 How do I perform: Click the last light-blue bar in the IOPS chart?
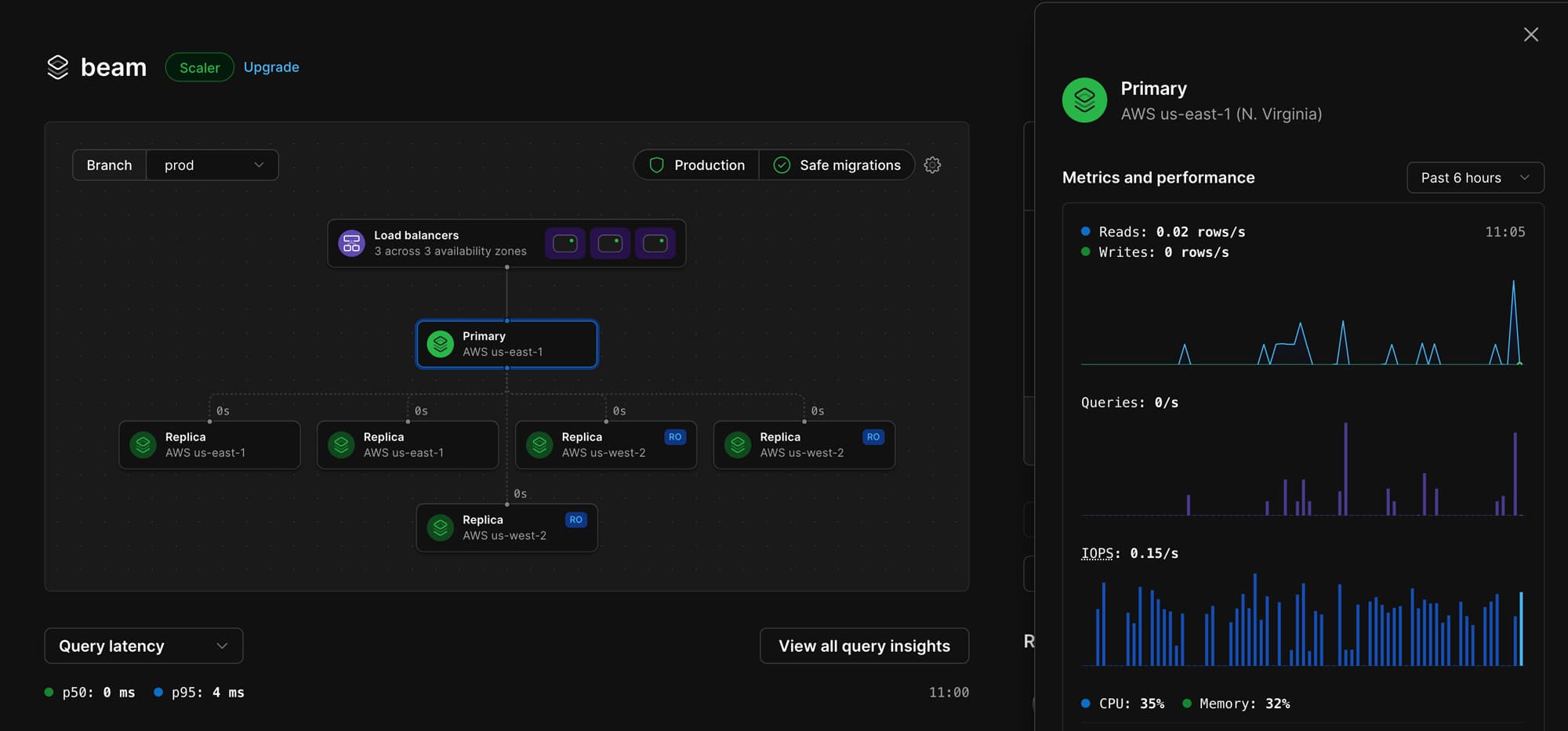[1521, 629]
